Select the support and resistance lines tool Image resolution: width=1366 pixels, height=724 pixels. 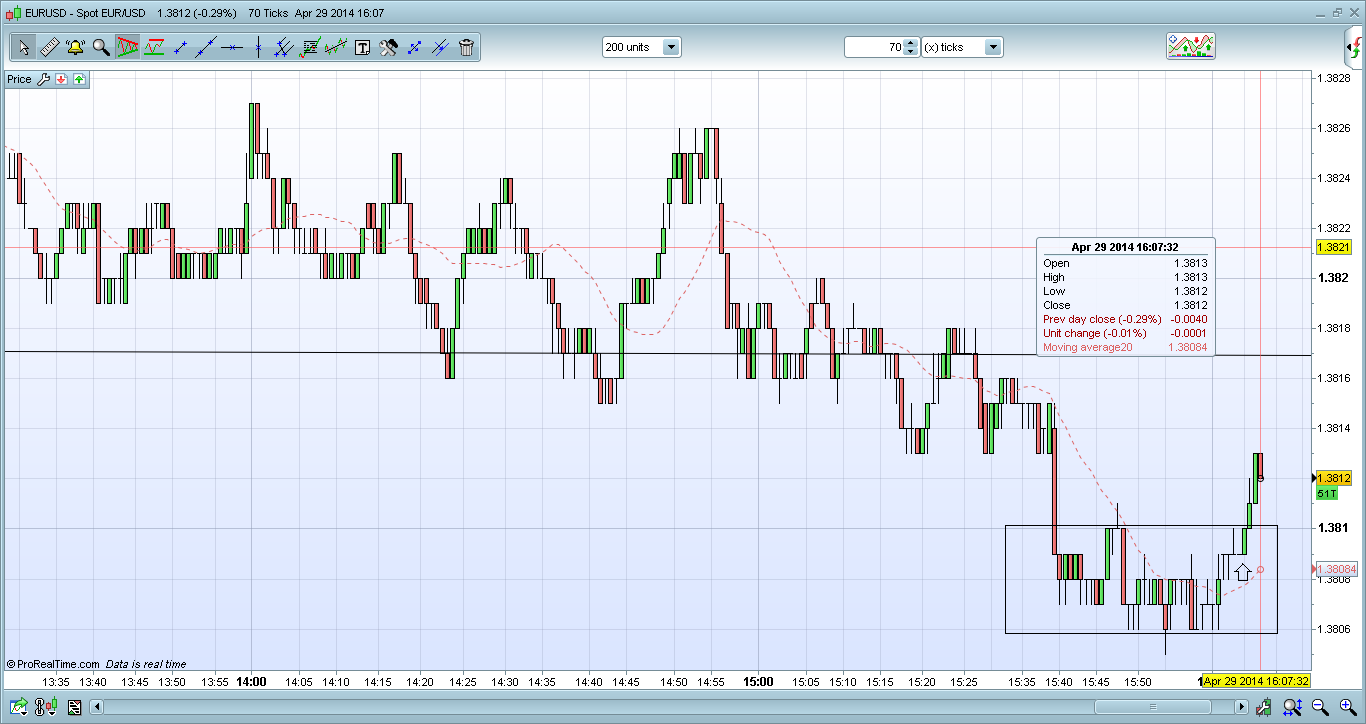point(154,47)
